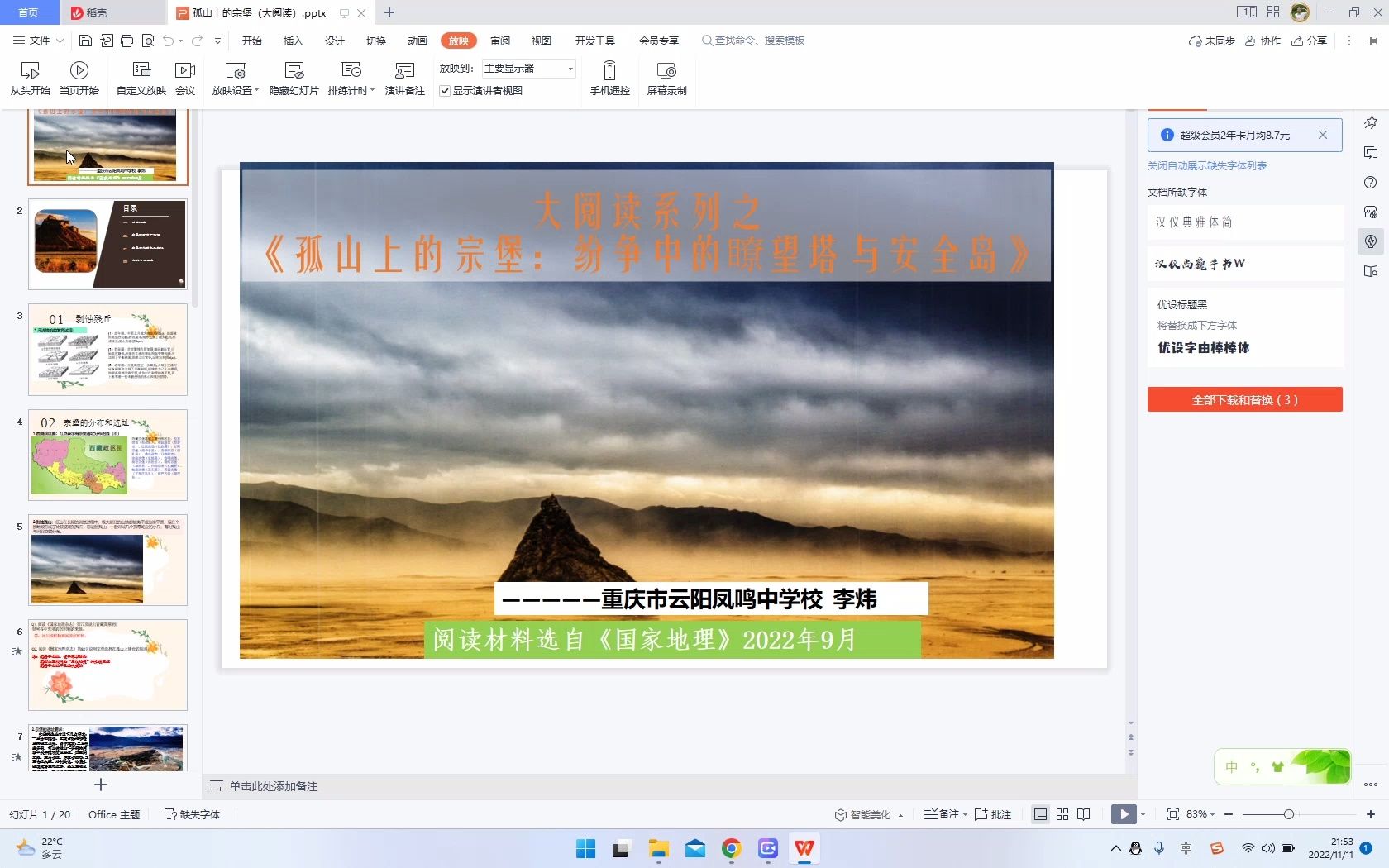
Task: Toggle 显示演讲者视图 checkbox
Action: click(445, 91)
